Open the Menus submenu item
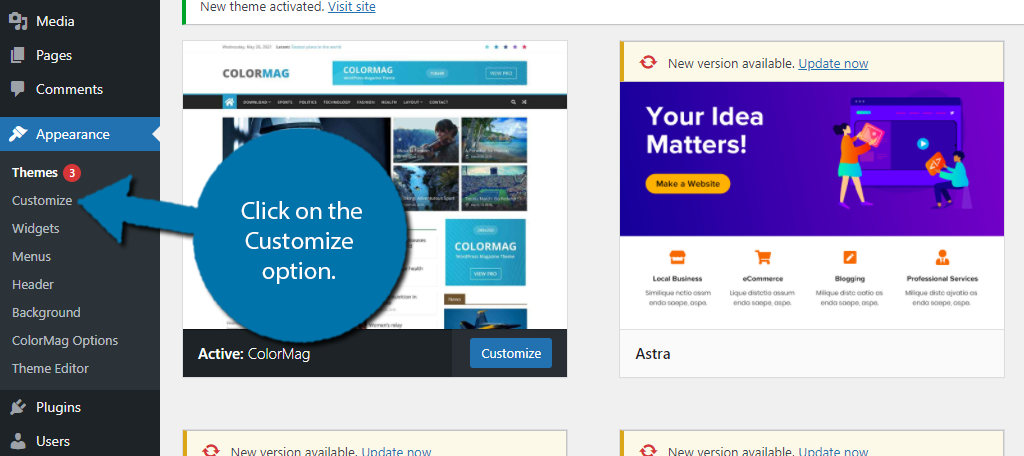The image size is (1024, 456). 31,257
